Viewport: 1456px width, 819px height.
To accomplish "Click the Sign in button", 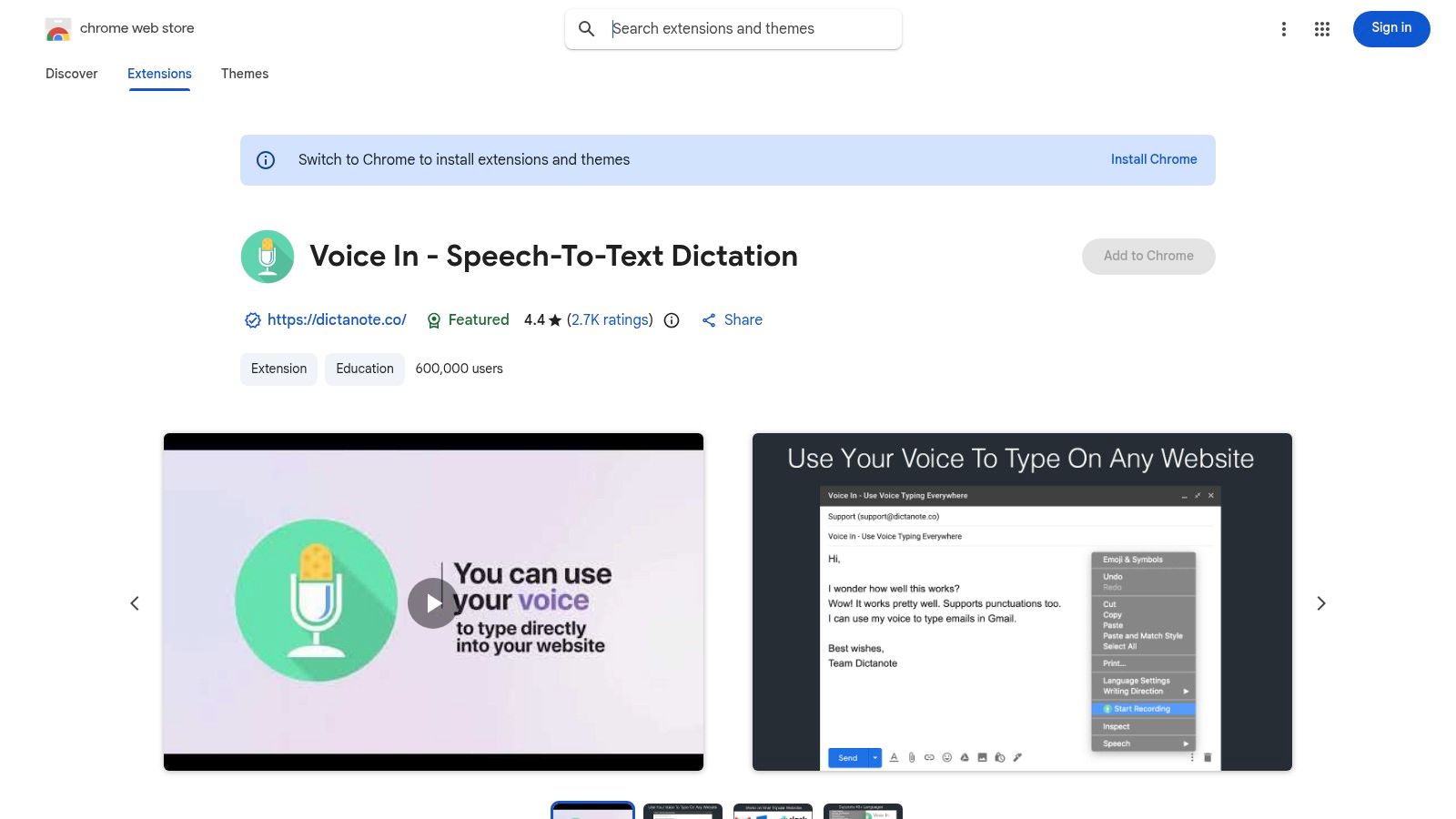I will pos(1391,28).
